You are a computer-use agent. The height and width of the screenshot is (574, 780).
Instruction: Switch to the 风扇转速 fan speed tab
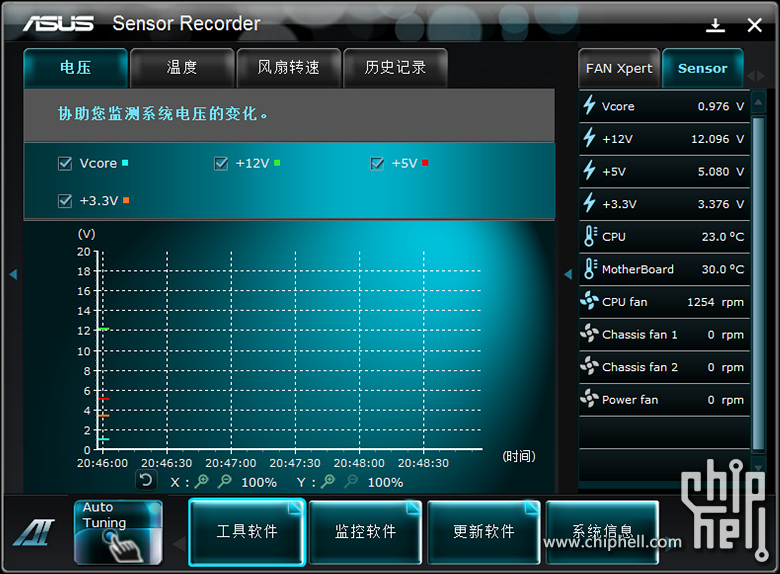tap(289, 68)
